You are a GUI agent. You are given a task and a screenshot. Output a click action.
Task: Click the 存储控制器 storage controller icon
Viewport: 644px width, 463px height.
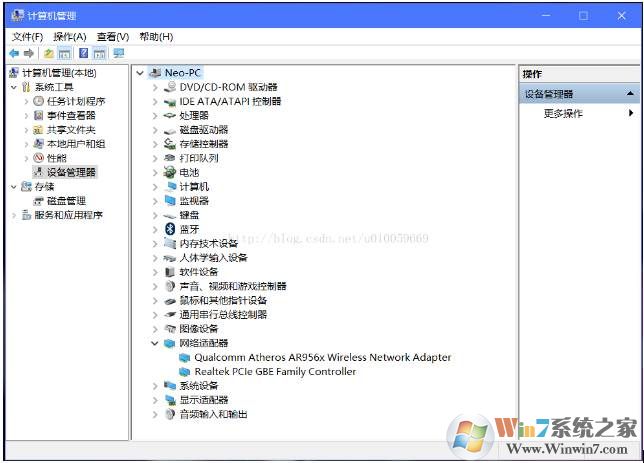click(170, 144)
